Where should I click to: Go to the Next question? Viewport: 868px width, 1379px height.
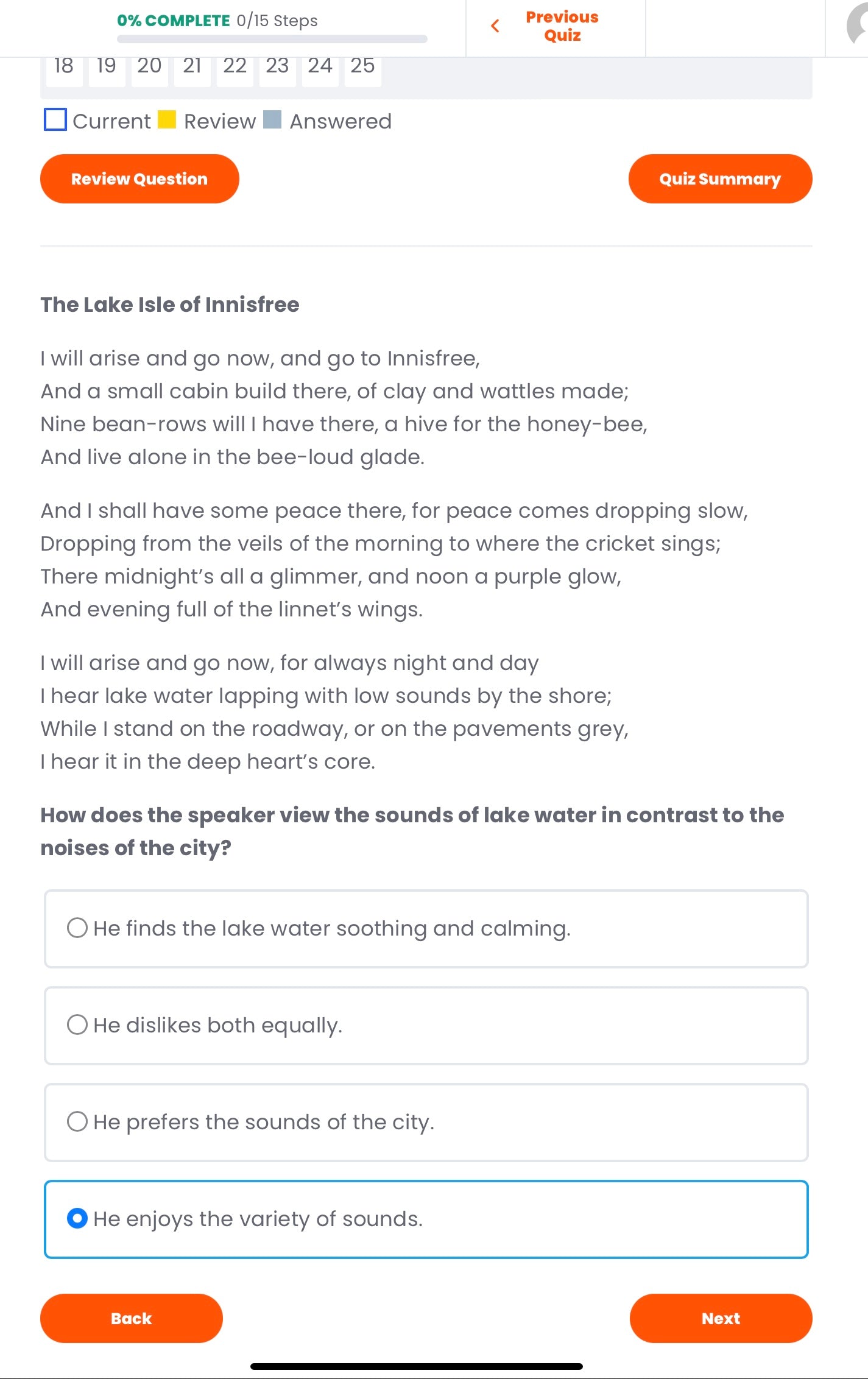[721, 1318]
